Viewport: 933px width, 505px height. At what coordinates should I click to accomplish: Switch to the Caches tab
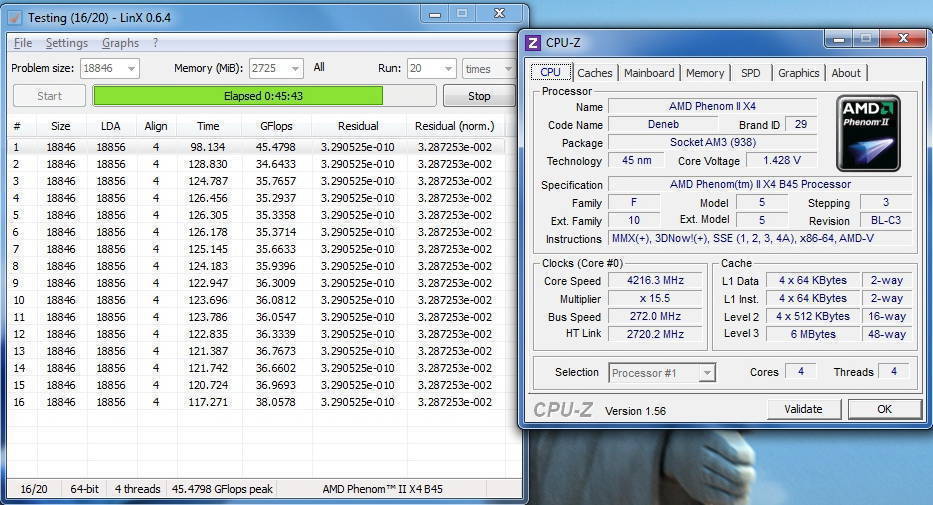pyautogui.click(x=594, y=73)
